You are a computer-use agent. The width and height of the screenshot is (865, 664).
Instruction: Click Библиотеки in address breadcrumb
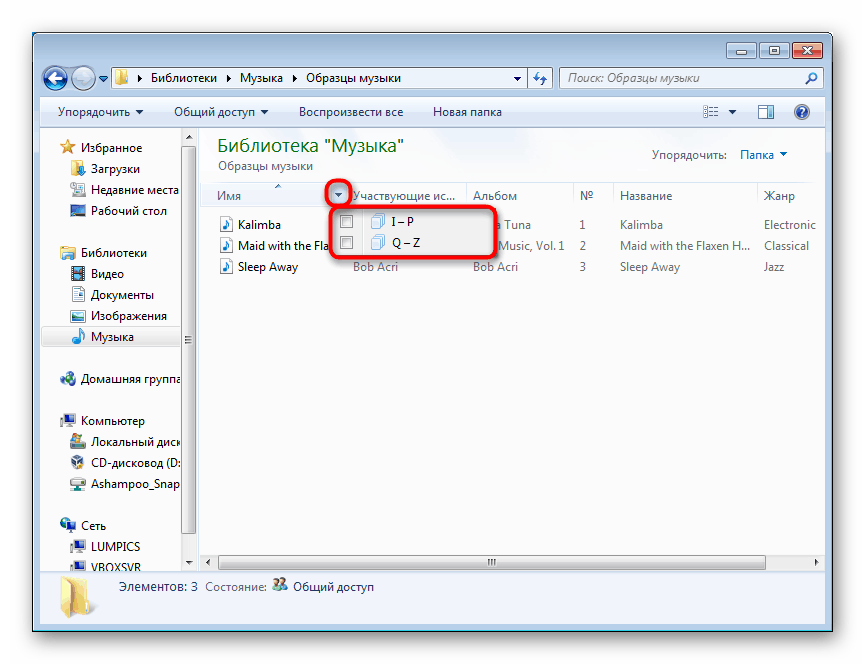pos(184,78)
